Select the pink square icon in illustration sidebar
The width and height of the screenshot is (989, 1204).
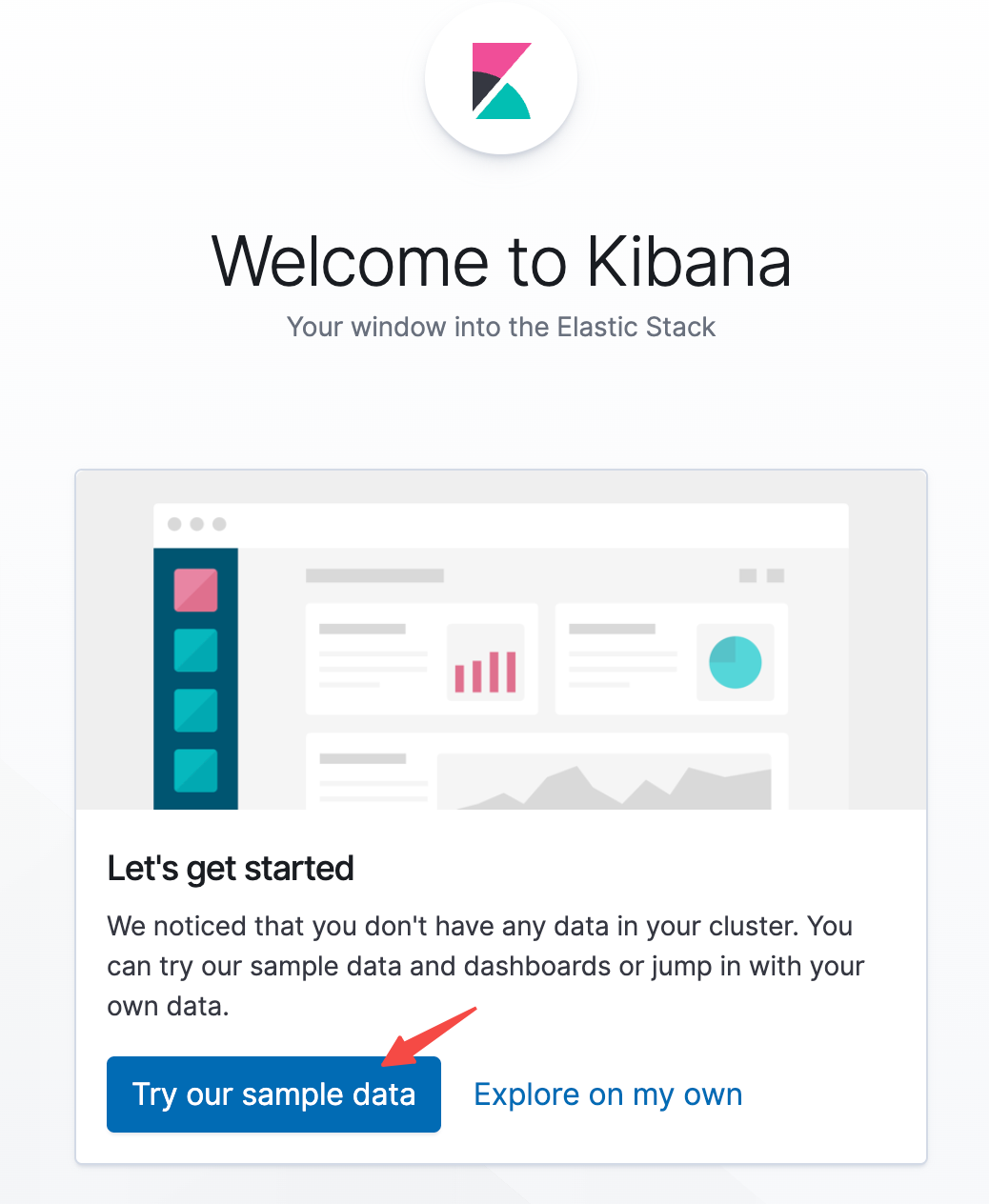[195, 590]
